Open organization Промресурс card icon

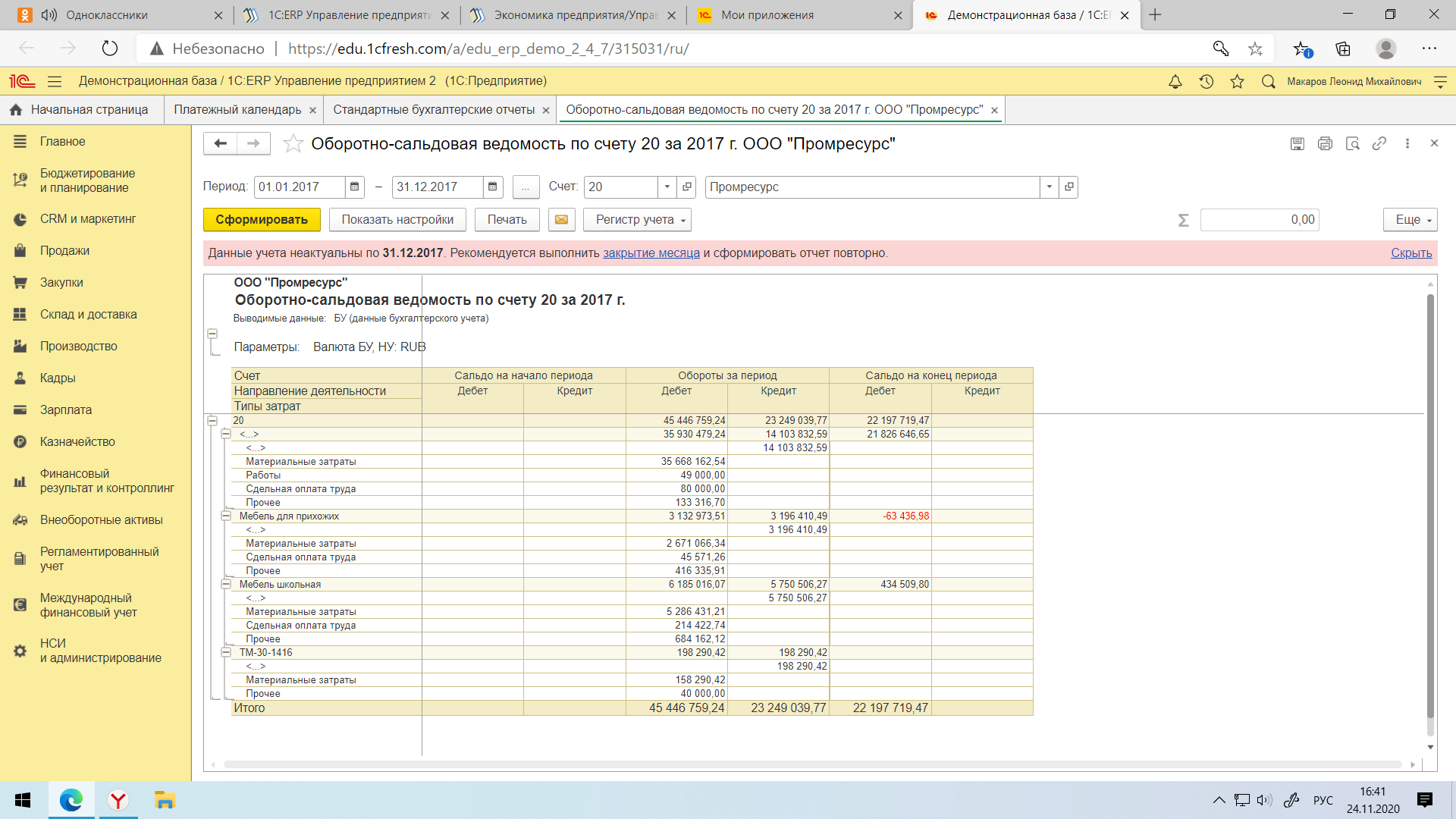1068,187
